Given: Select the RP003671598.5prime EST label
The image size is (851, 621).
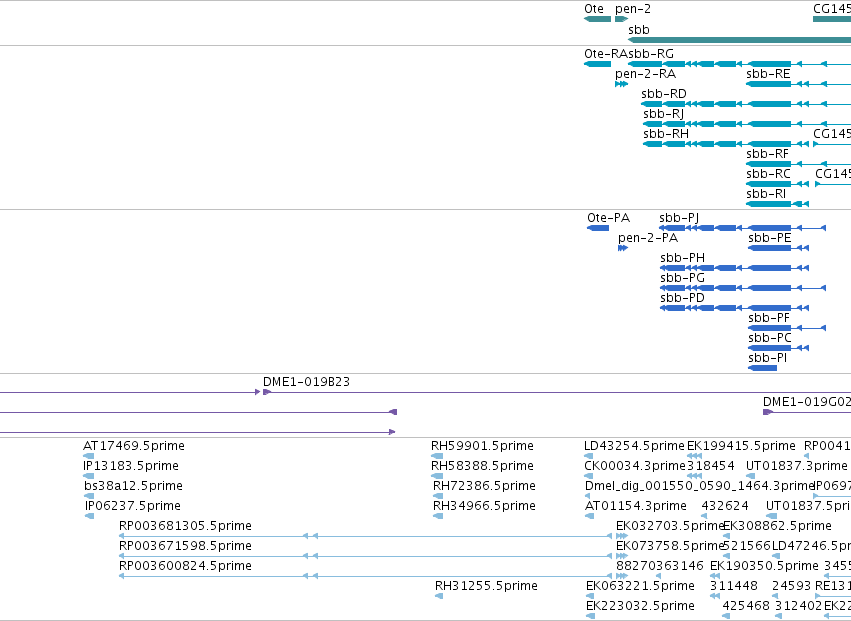Looking at the screenshot, I should [x=186, y=546].
